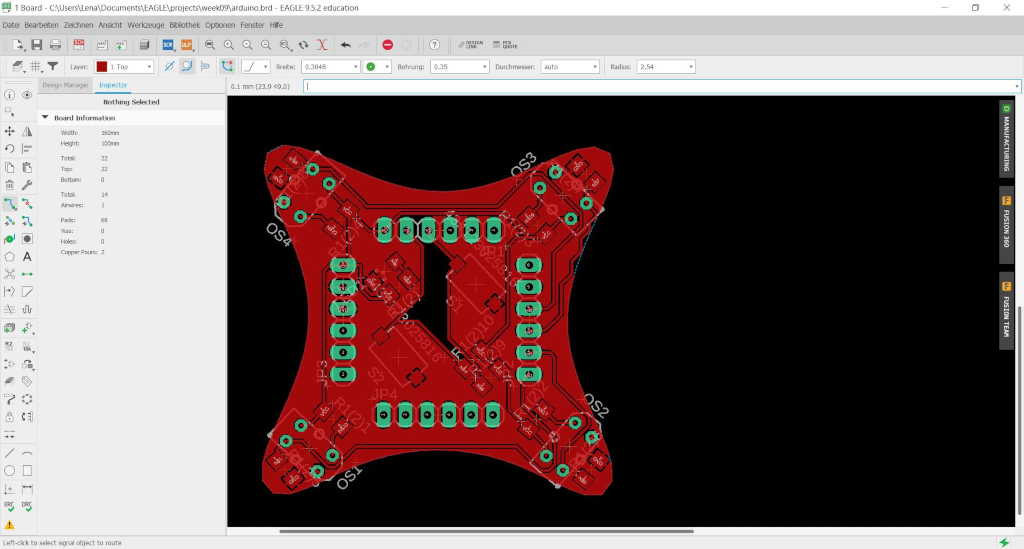
Task: Open the selection filter funnel
Action: coord(53,67)
